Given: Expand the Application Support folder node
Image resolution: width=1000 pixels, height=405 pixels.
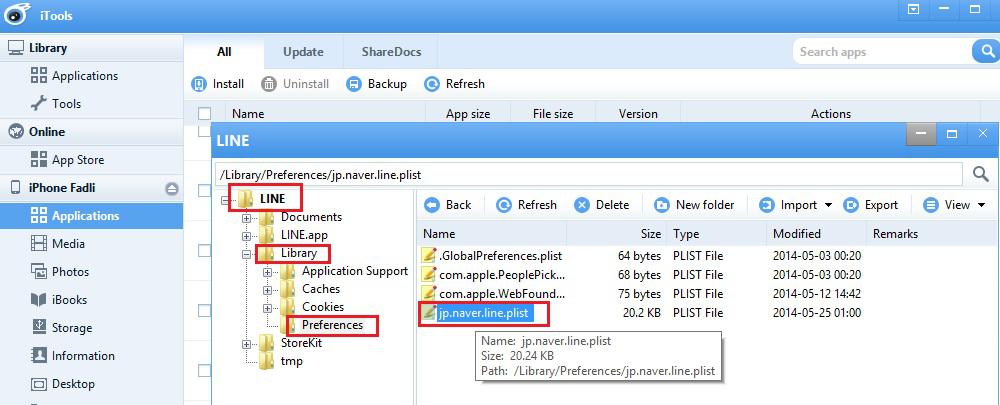Looking at the screenshot, I should [x=267, y=271].
